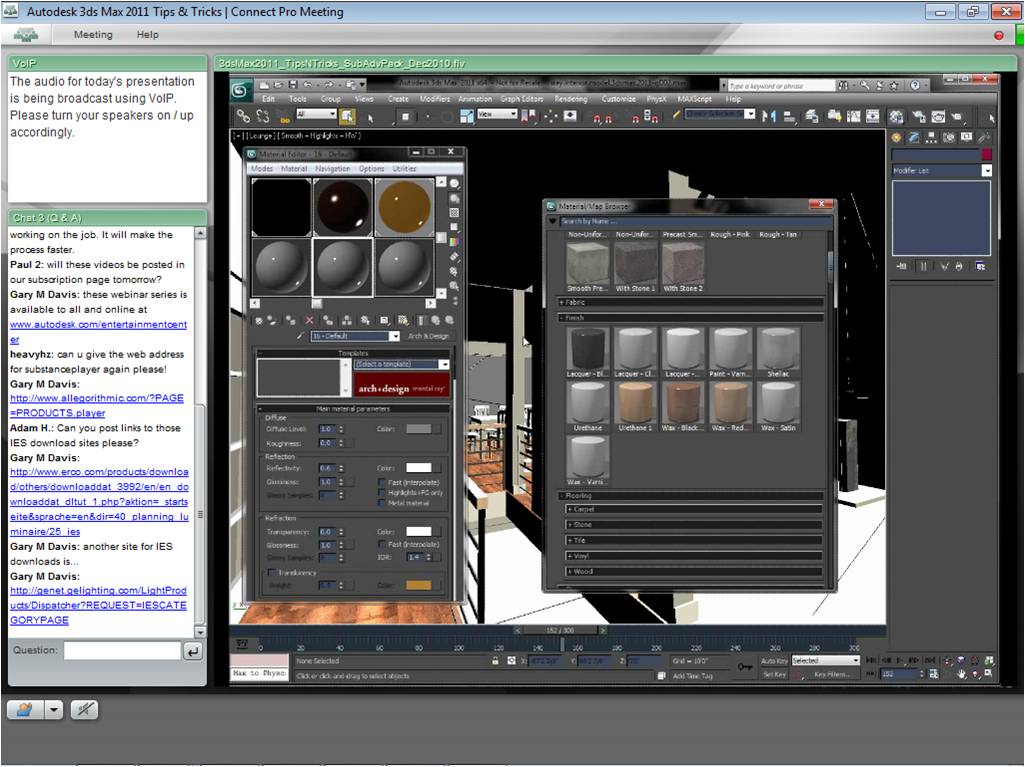
Task: Click the Snaps Toggle magnet icon
Action: click(x=596, y=118)
